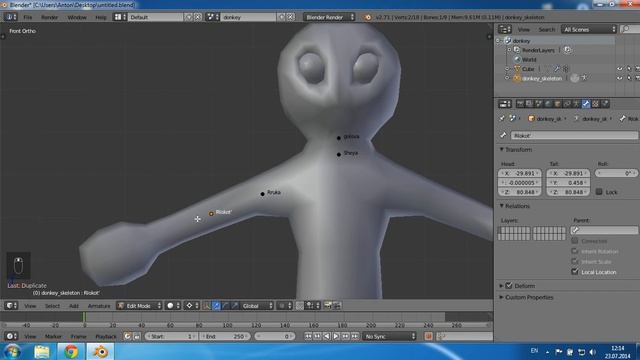Image resolution: width=640 pixels, height=360 pixels.
Task: Open the Global orientation dropdown
Action: (257, 305)
